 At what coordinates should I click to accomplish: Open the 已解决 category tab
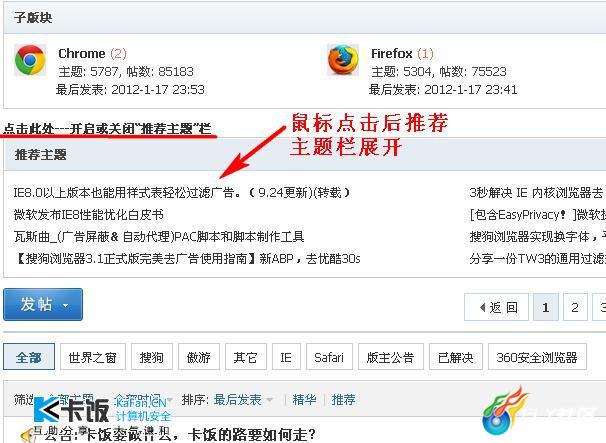click(x=456, y=357)
